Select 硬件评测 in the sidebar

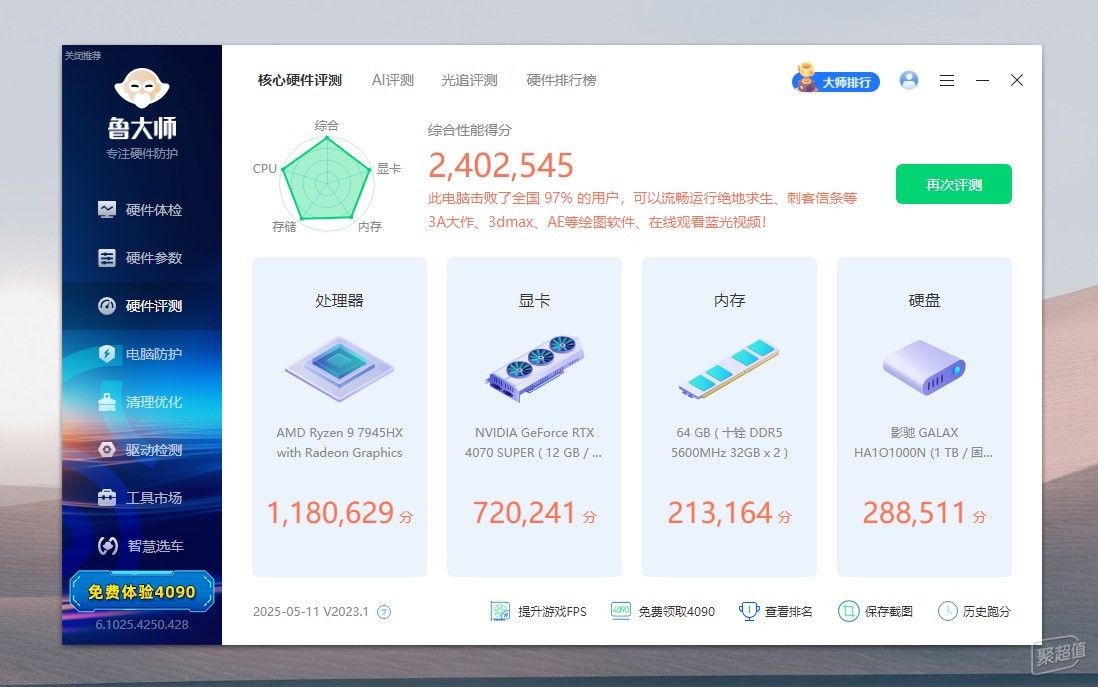tap(141, 306)
